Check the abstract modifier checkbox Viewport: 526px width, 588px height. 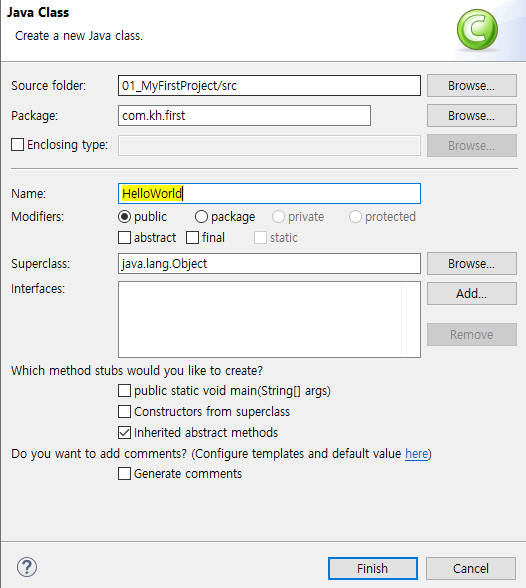pyautogui.click(x=124, y=237)
